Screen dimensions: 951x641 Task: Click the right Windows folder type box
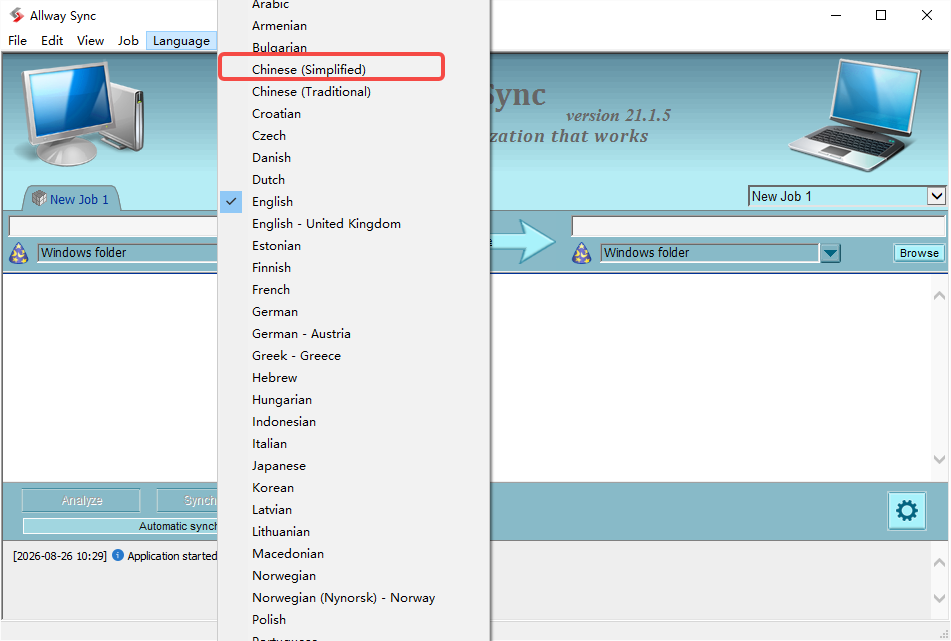coord(709,253)
